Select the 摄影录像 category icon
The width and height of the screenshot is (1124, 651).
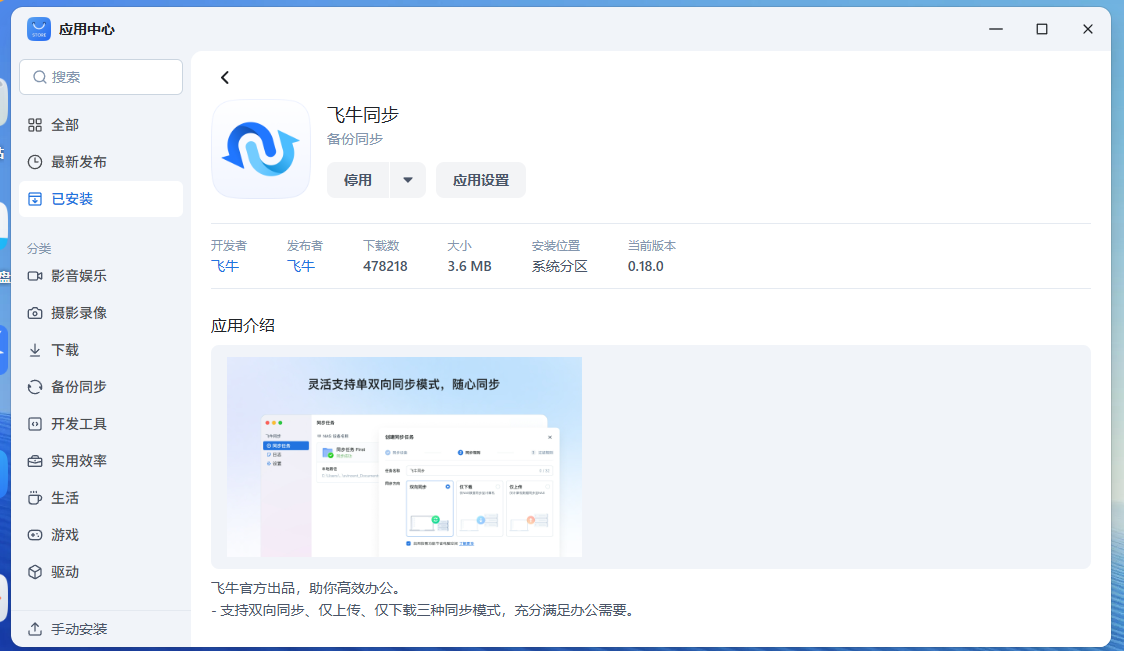[36, 312]
